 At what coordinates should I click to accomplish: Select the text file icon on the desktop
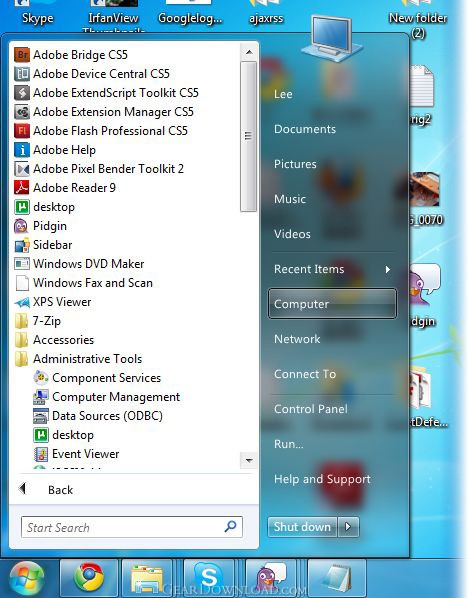coord(421,86)
